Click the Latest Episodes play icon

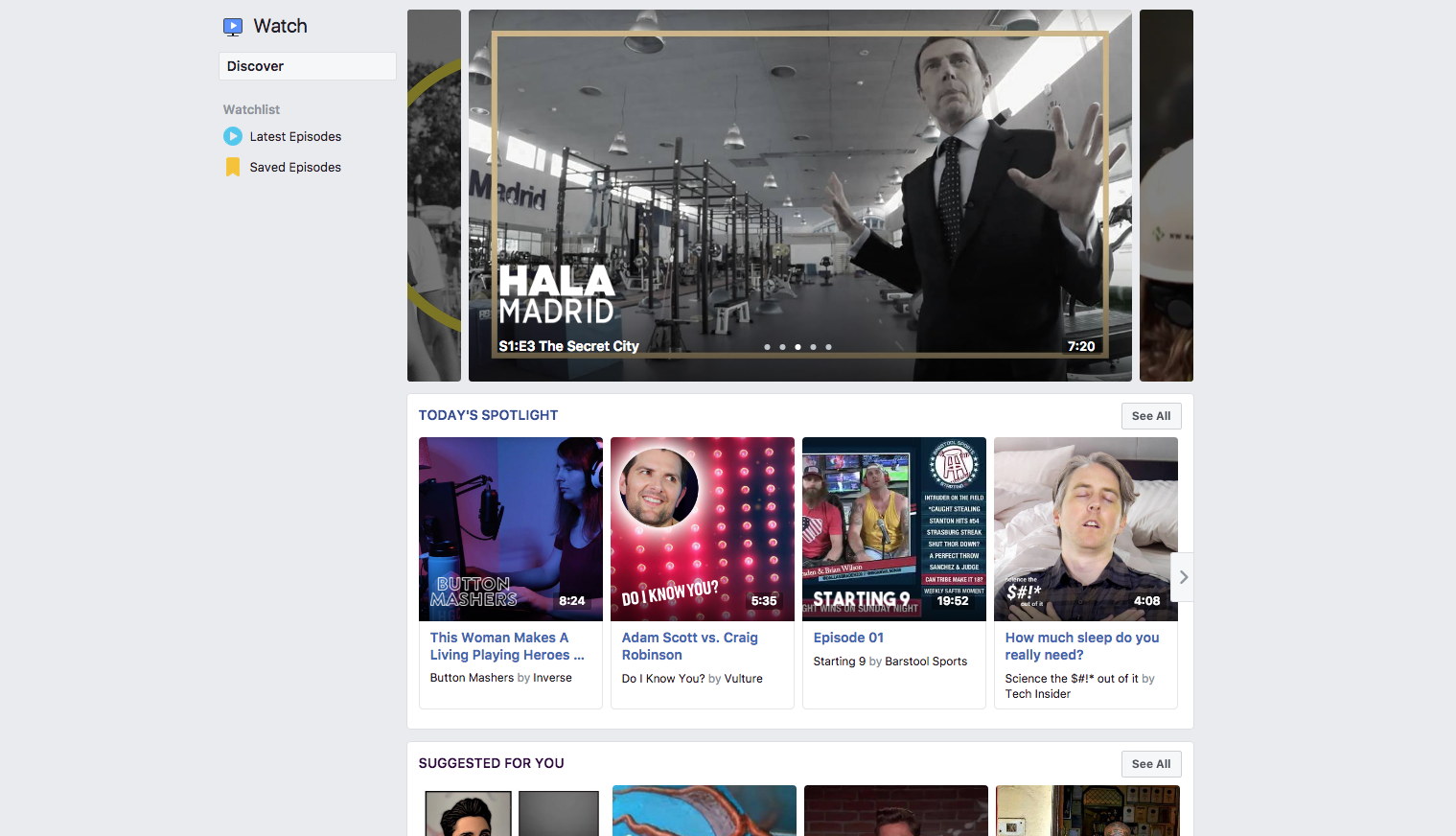coord(233,136)
